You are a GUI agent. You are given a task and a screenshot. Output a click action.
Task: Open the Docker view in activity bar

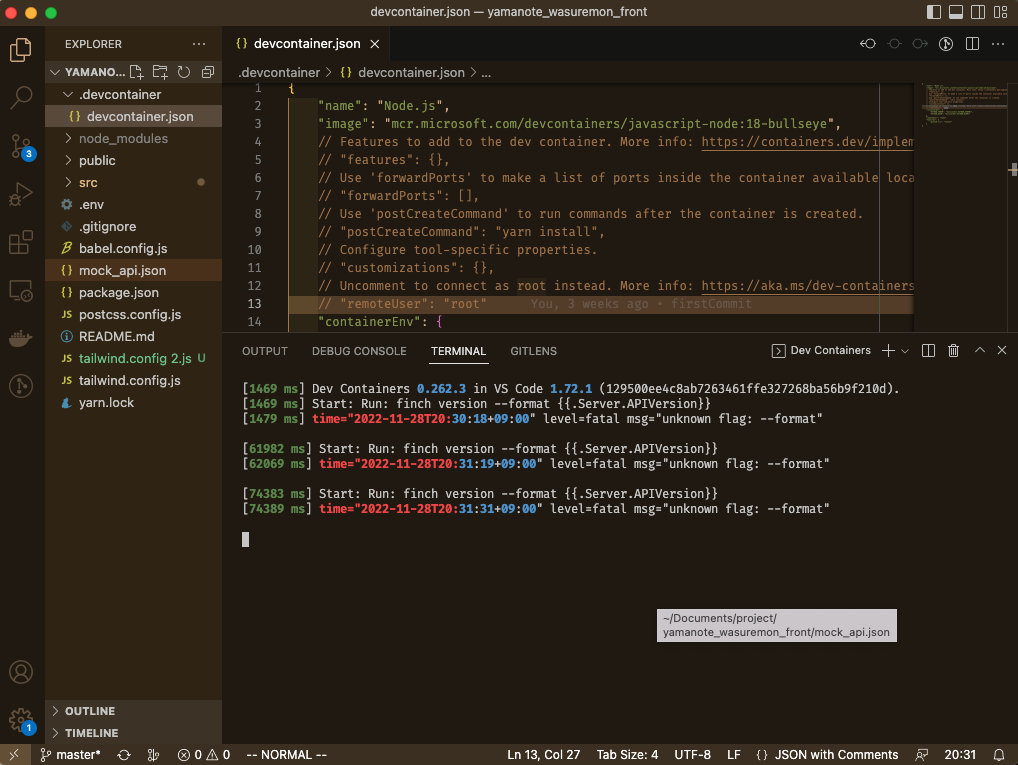coord(21,338)
